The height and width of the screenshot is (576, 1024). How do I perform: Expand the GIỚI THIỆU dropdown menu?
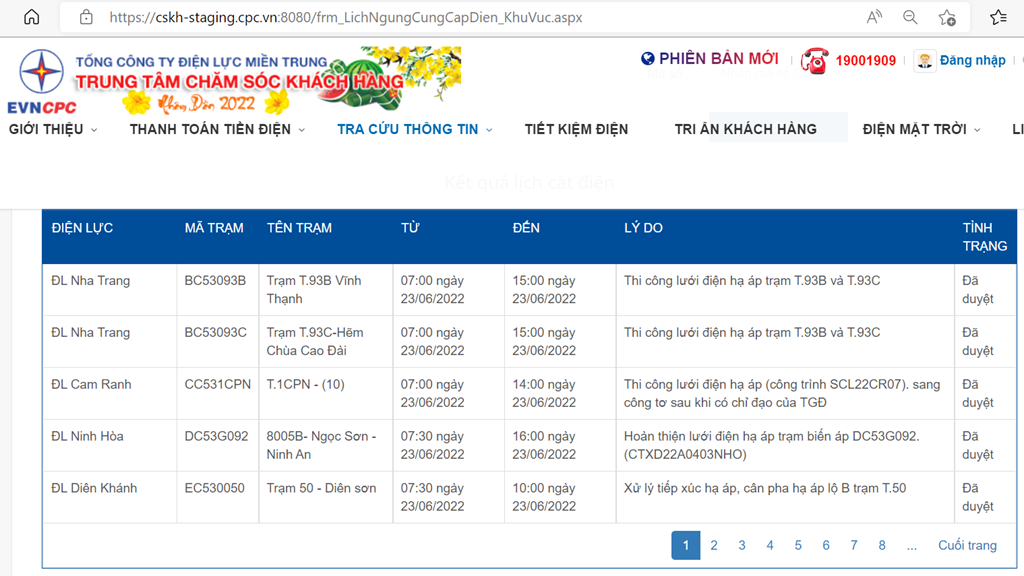(53, 129)
